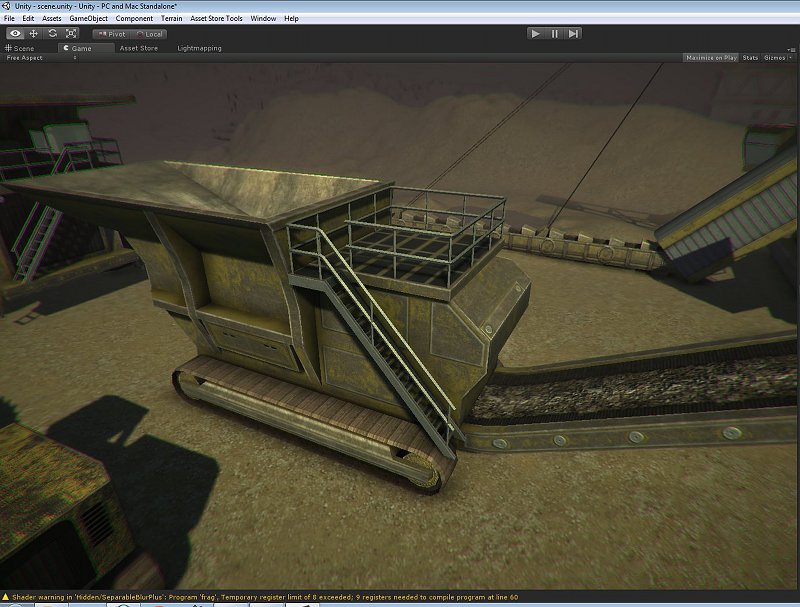
Task: Expand the Gizmos dropdown
Action: point(778,58)
